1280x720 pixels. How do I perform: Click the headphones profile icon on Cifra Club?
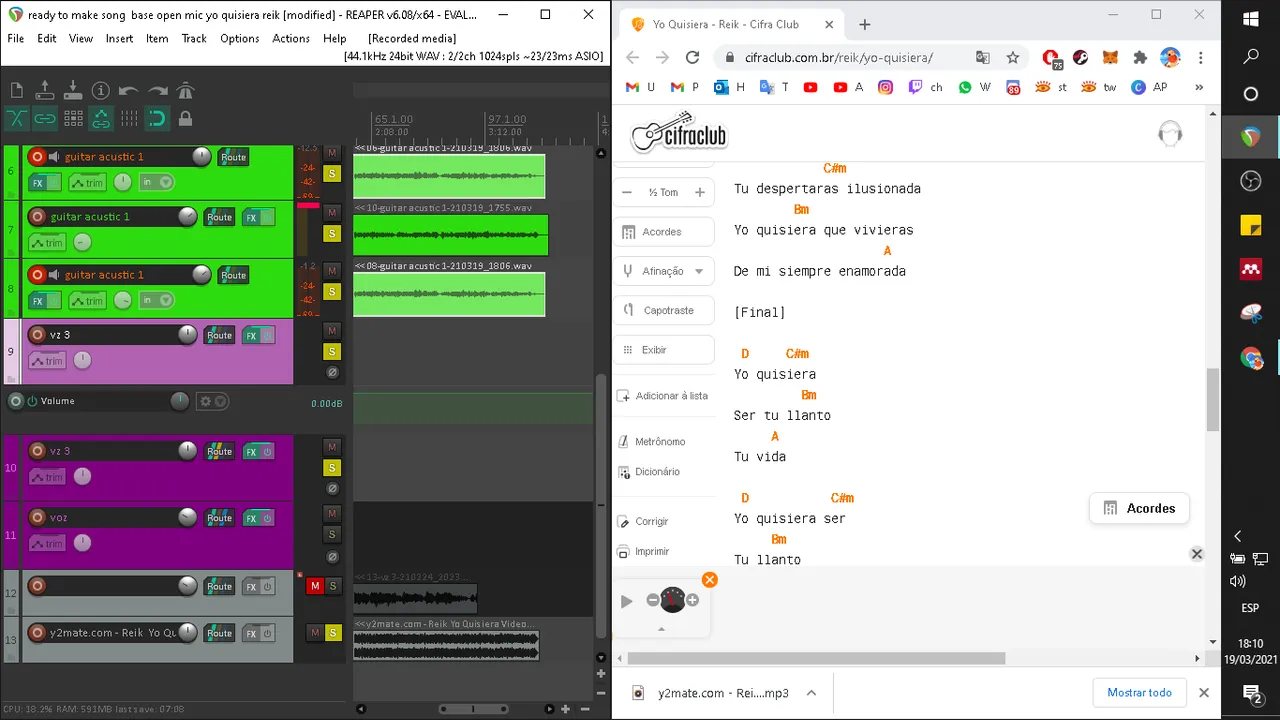pos(1170,133)
